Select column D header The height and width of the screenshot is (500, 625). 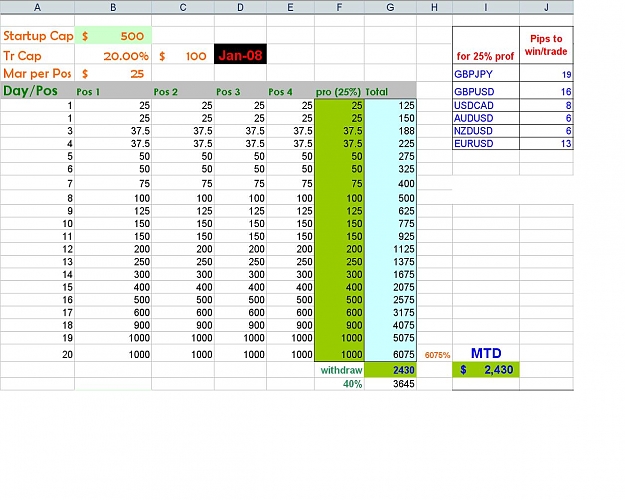[x=240, y=7]
